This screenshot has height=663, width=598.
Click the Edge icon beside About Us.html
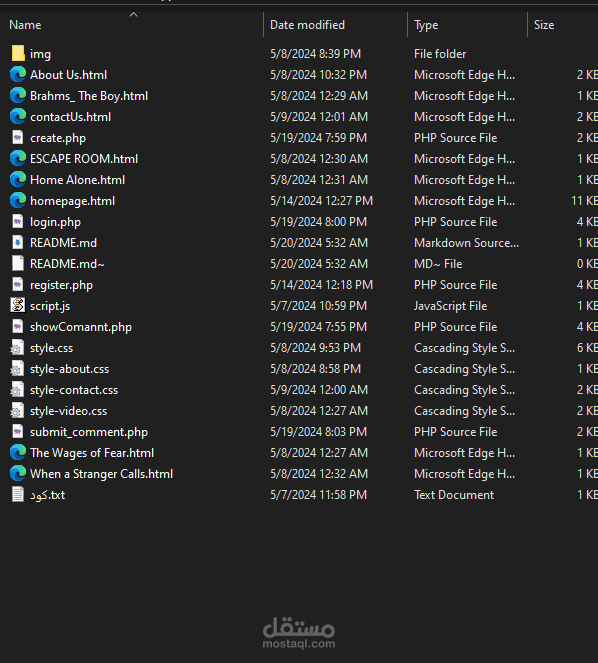(x=18, y=74)
